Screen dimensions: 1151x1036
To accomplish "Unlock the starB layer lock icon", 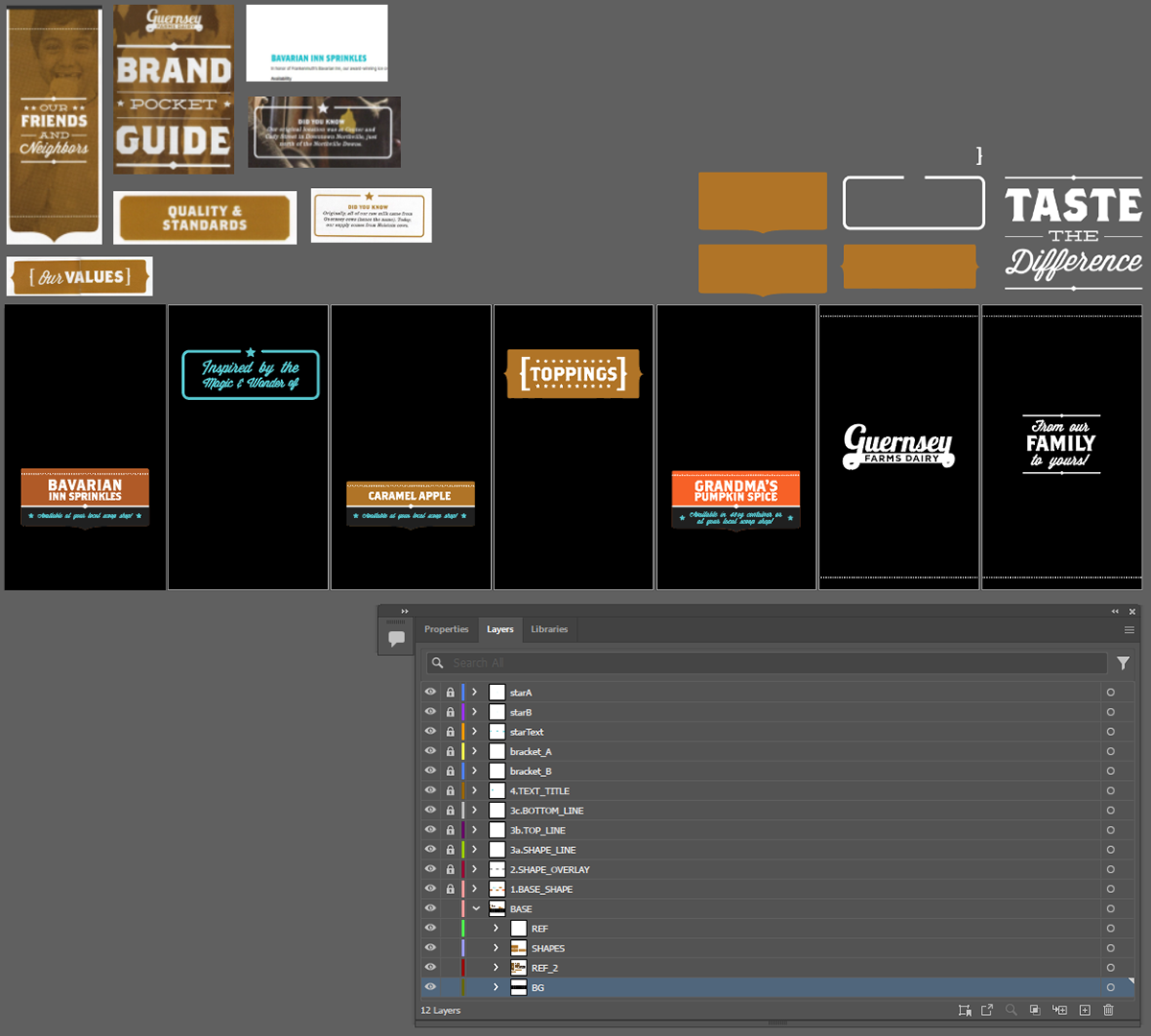I will 450,713.
